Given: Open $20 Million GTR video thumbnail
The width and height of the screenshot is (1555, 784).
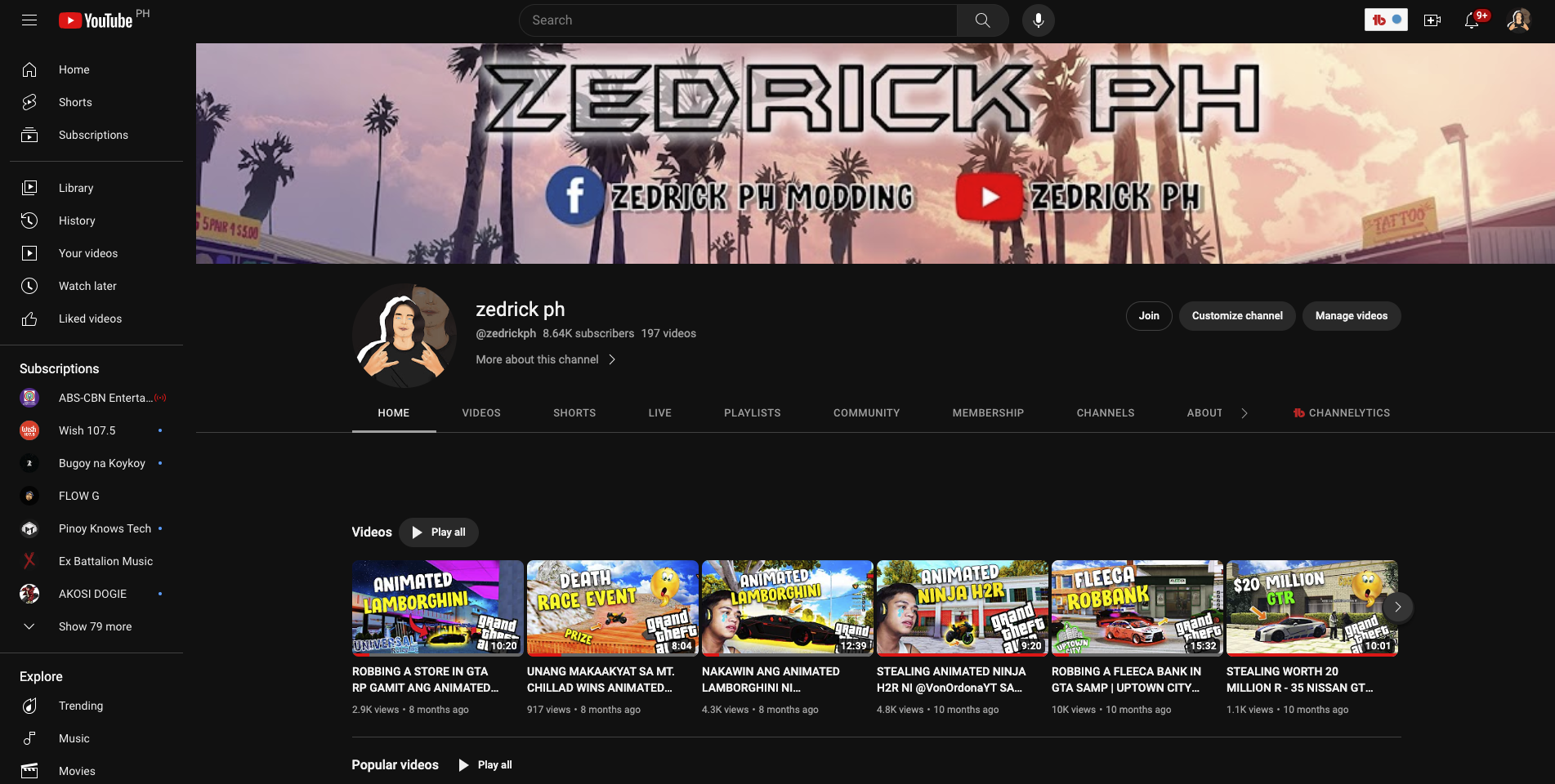Looking at the screenshot, I should pos(1312,608).
